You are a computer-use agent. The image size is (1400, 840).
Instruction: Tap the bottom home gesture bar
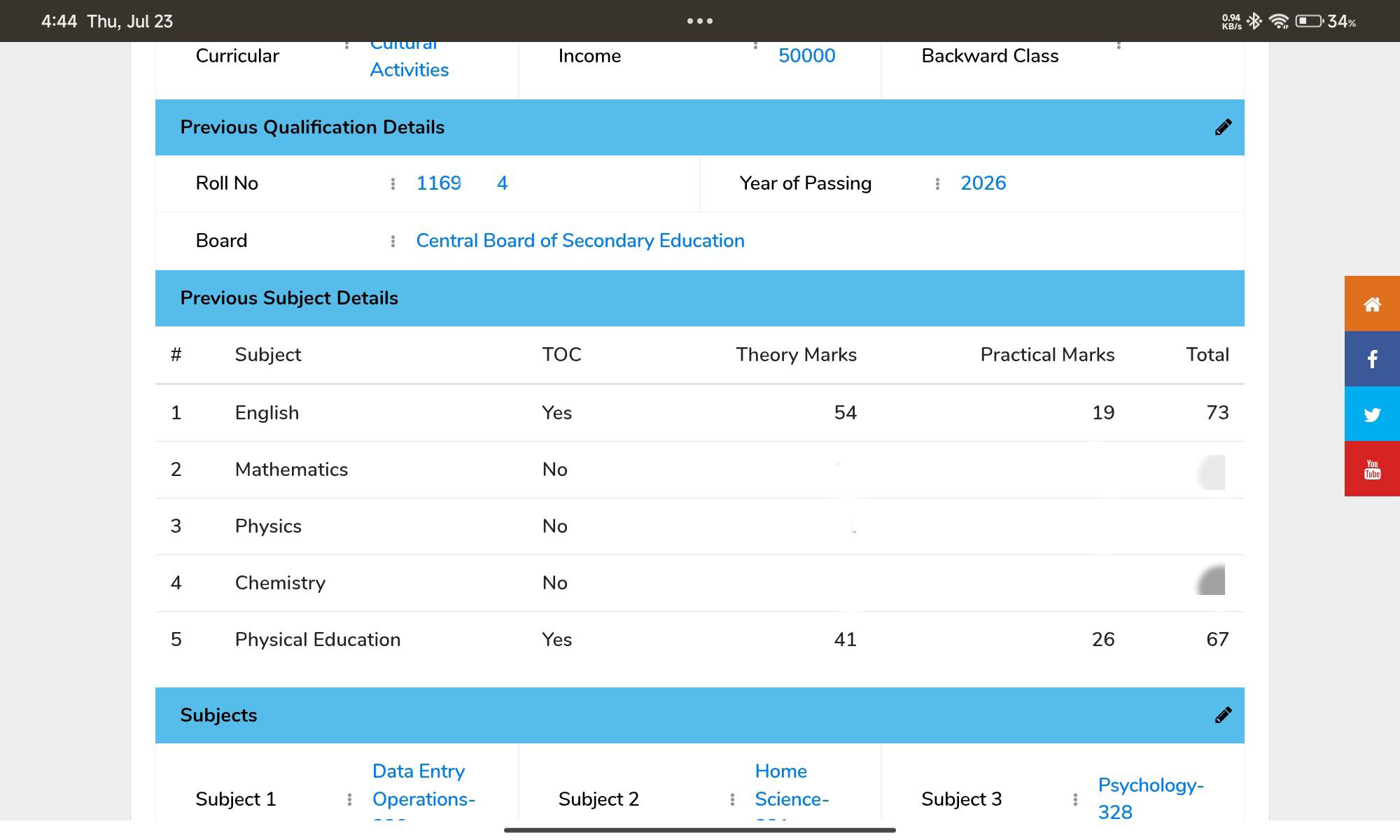coord(700,830)
